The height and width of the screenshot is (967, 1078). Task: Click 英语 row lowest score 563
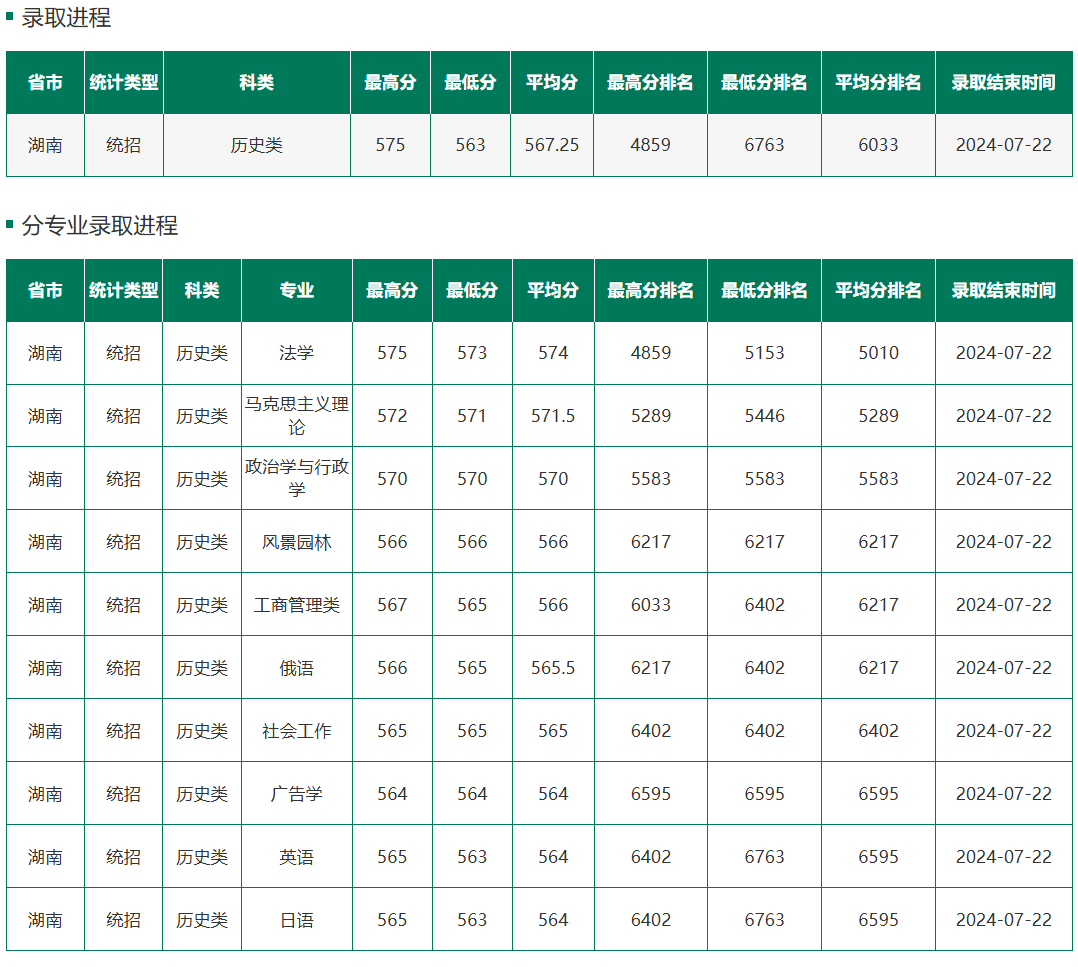point(472,857)
